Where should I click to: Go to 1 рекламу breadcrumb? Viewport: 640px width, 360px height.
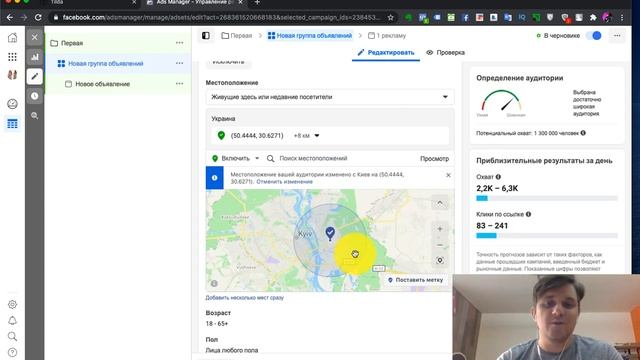coord(387,36)
